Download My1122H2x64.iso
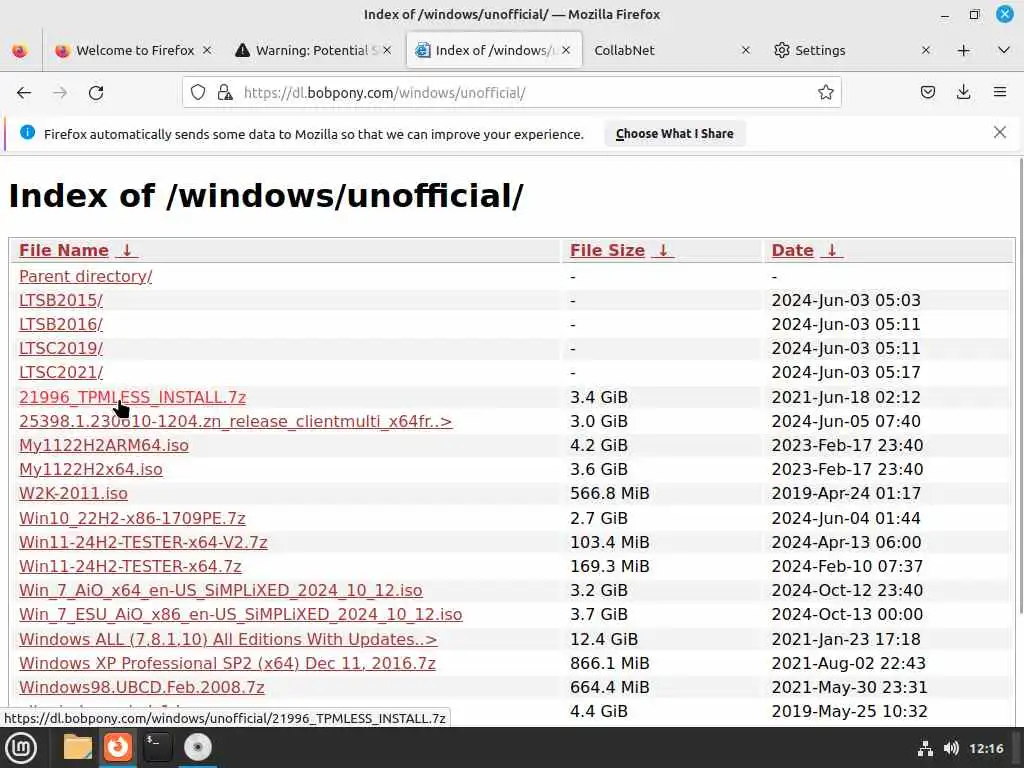The image size is (1024, 768). tap(91, 470)
